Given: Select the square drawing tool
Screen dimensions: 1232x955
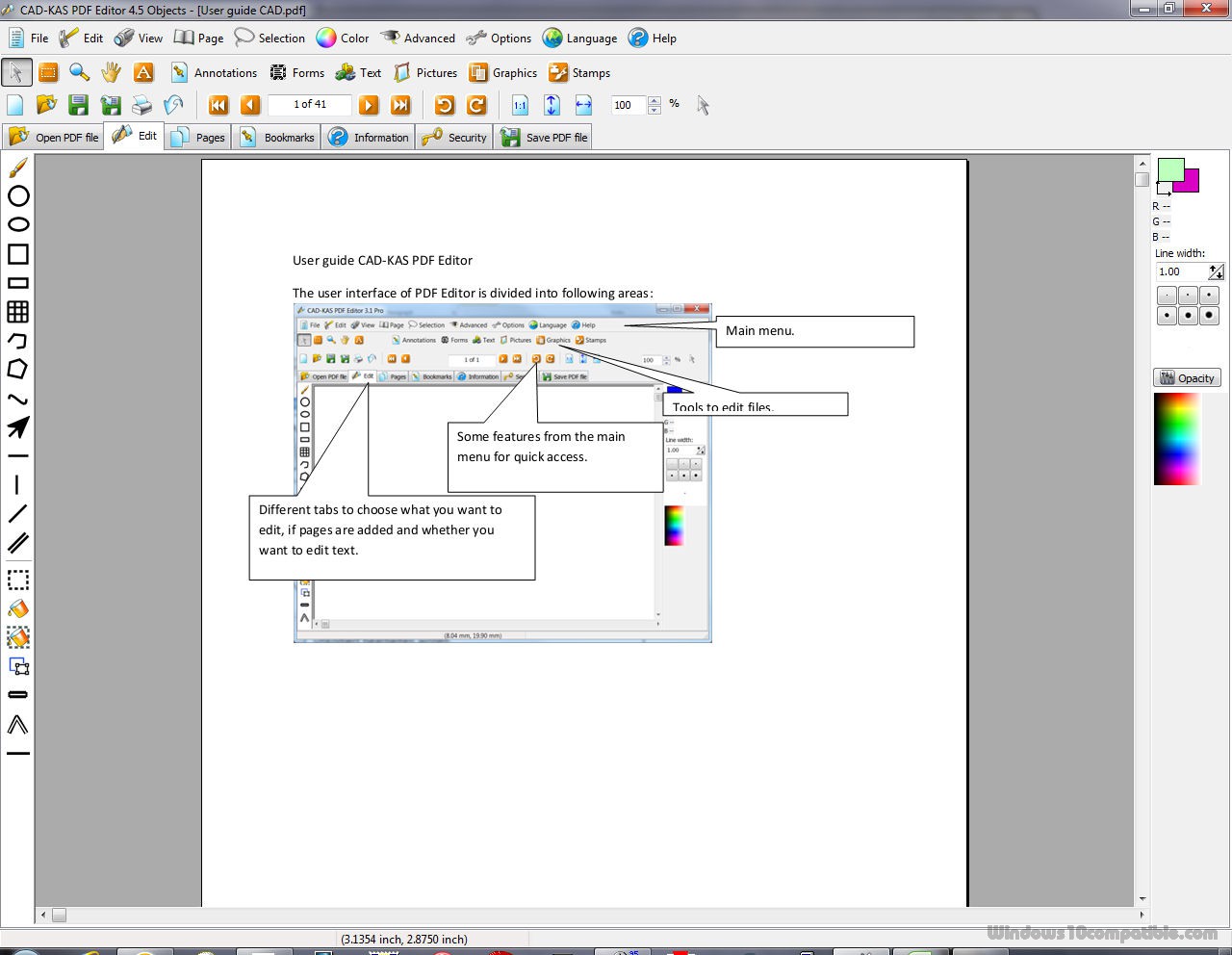Looking at the screenshot, I should click(17, 254).
